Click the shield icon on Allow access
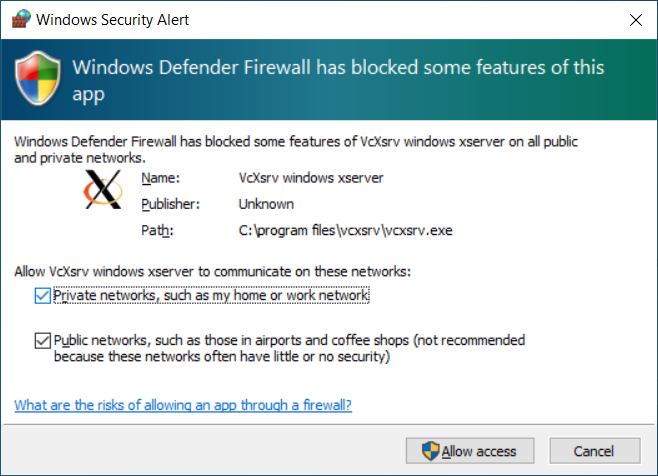The width and height of the screenshot is (658, 476). pos(431,451)
